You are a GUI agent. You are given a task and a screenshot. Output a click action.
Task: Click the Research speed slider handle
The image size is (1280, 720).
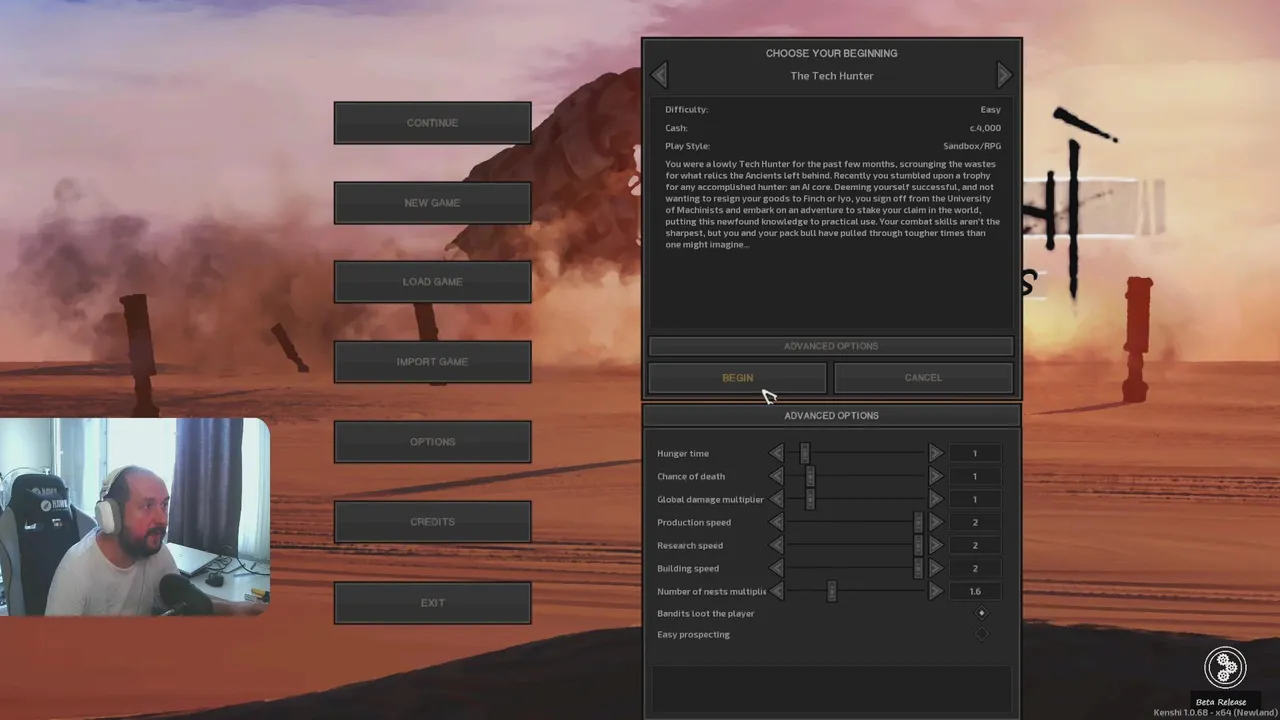coord(918,545)
